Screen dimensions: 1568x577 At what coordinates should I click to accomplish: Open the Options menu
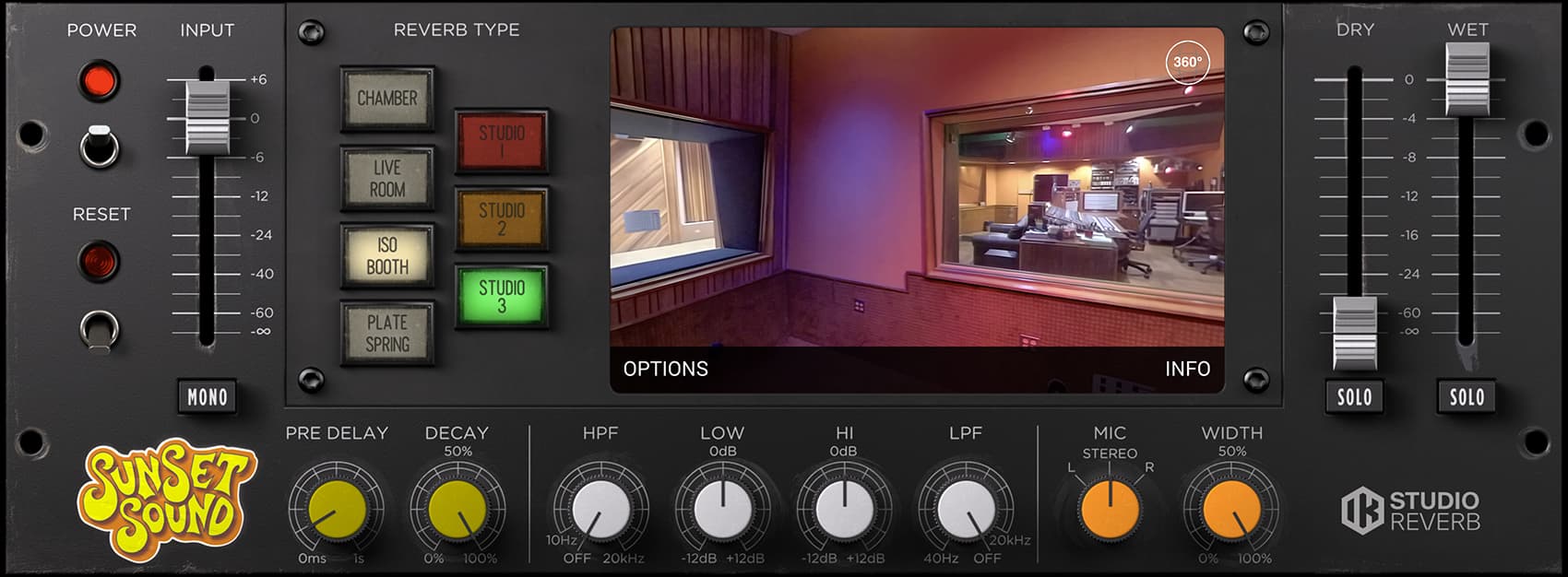click(665, 369)
